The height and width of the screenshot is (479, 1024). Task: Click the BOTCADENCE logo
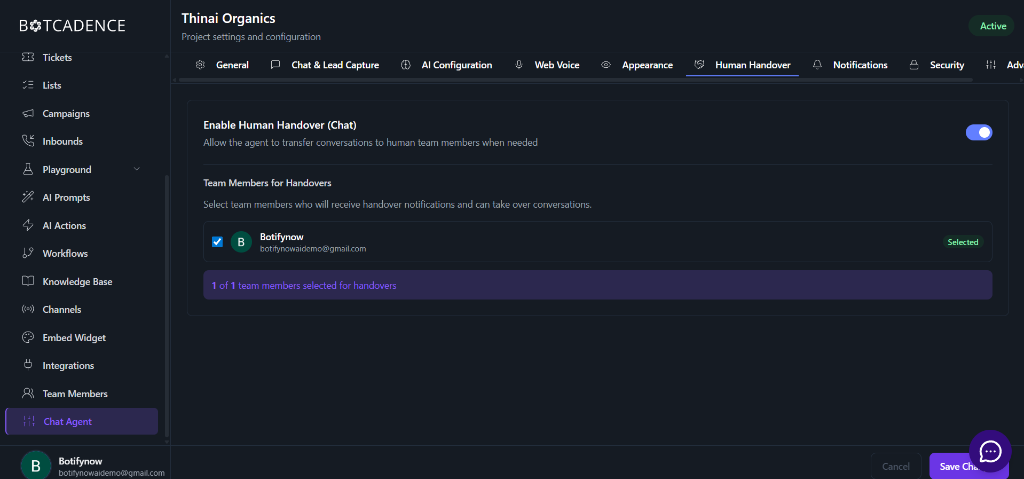click(x=72, y=25)
